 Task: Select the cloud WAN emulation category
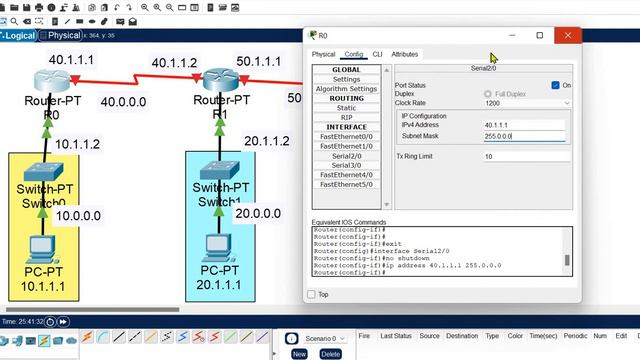pos(71,340)
